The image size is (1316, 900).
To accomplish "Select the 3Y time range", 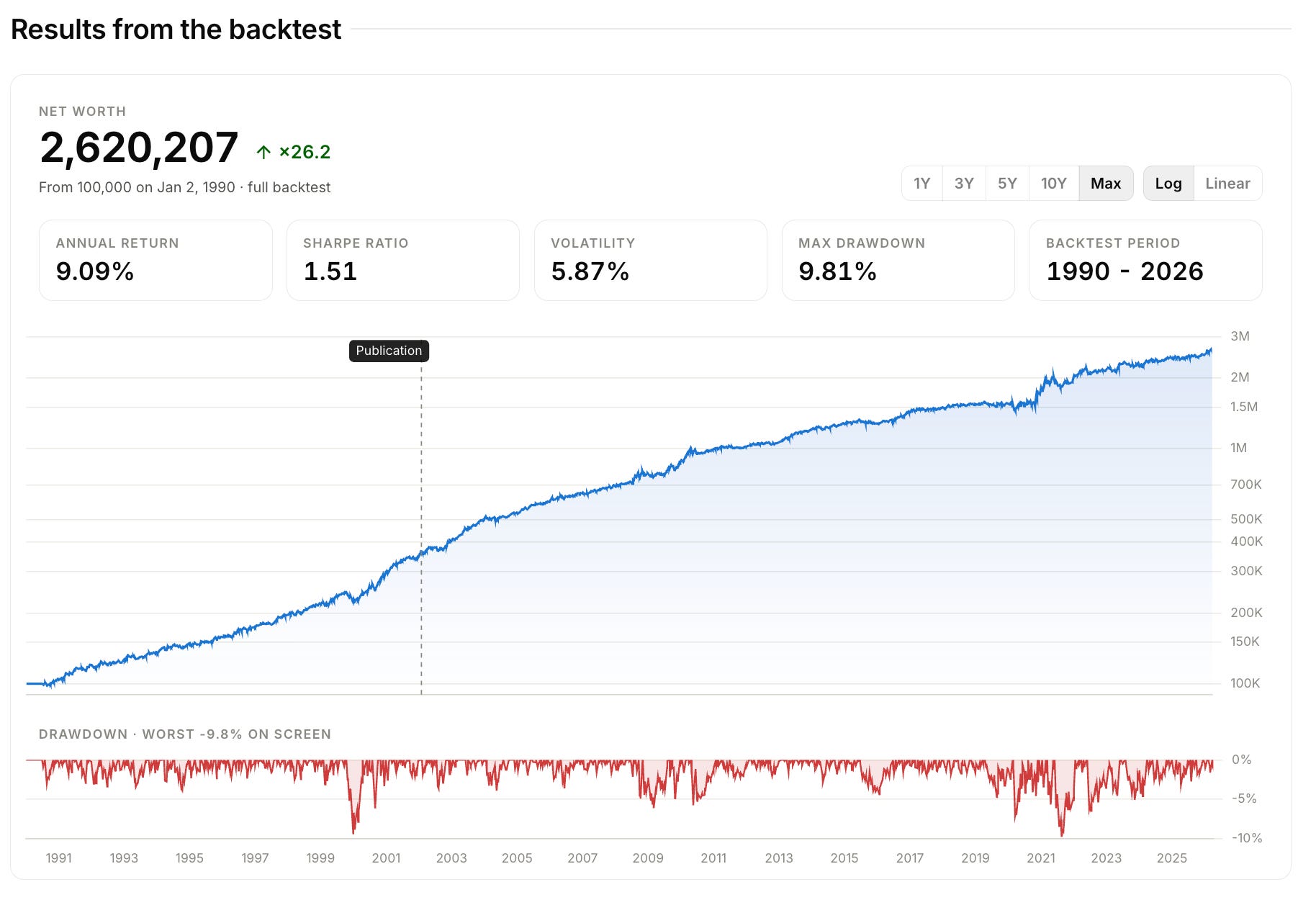I will coord(964,184).
